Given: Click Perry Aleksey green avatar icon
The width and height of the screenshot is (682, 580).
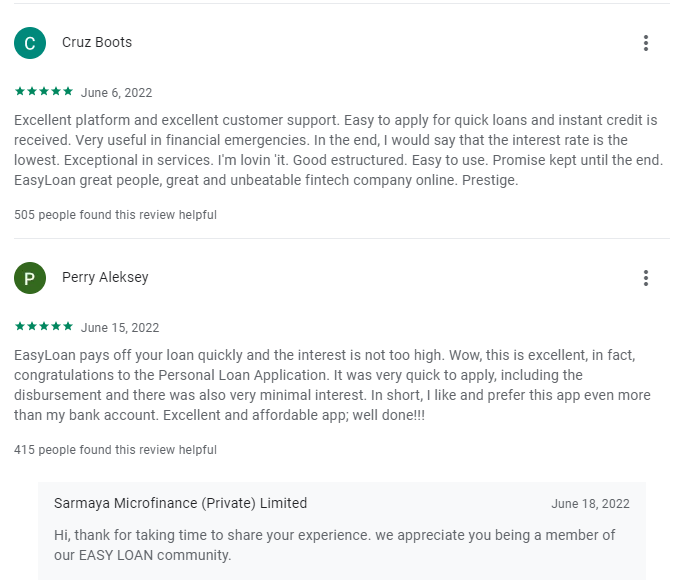Looking at the screenshot, I should pyautogui.click(x=30, y=278).
